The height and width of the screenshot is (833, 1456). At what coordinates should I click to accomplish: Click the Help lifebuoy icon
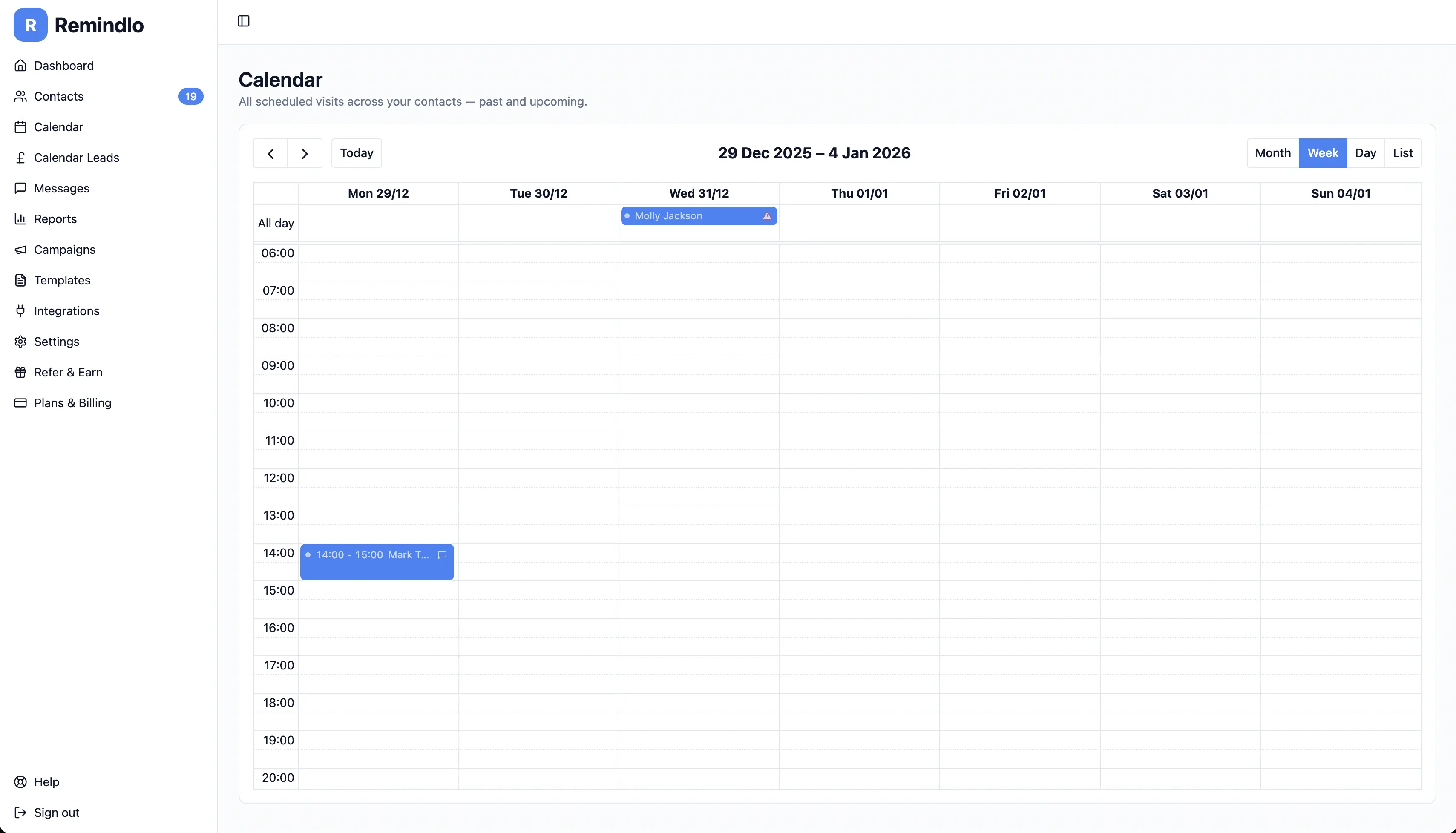[x=20, y=781]
